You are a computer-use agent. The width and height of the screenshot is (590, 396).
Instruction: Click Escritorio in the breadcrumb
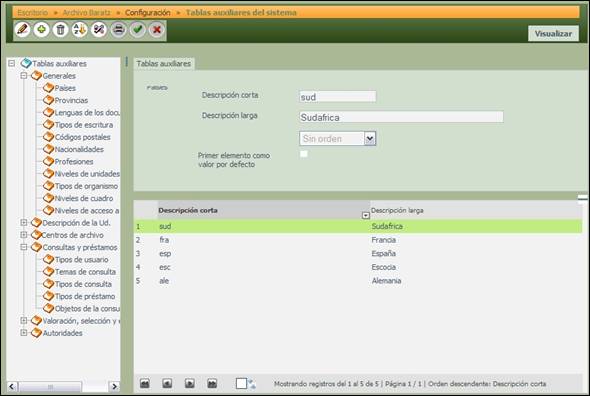33,12
